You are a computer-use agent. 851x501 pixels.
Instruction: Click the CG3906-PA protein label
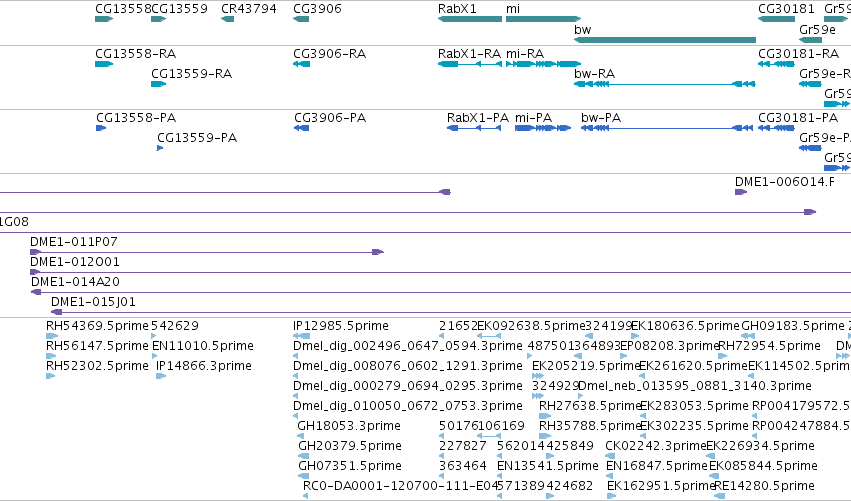(x=330, y=118)
